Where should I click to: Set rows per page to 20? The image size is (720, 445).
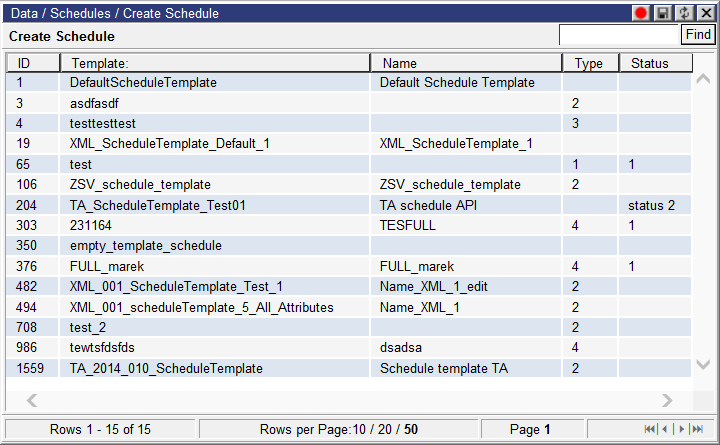[383, 429]
